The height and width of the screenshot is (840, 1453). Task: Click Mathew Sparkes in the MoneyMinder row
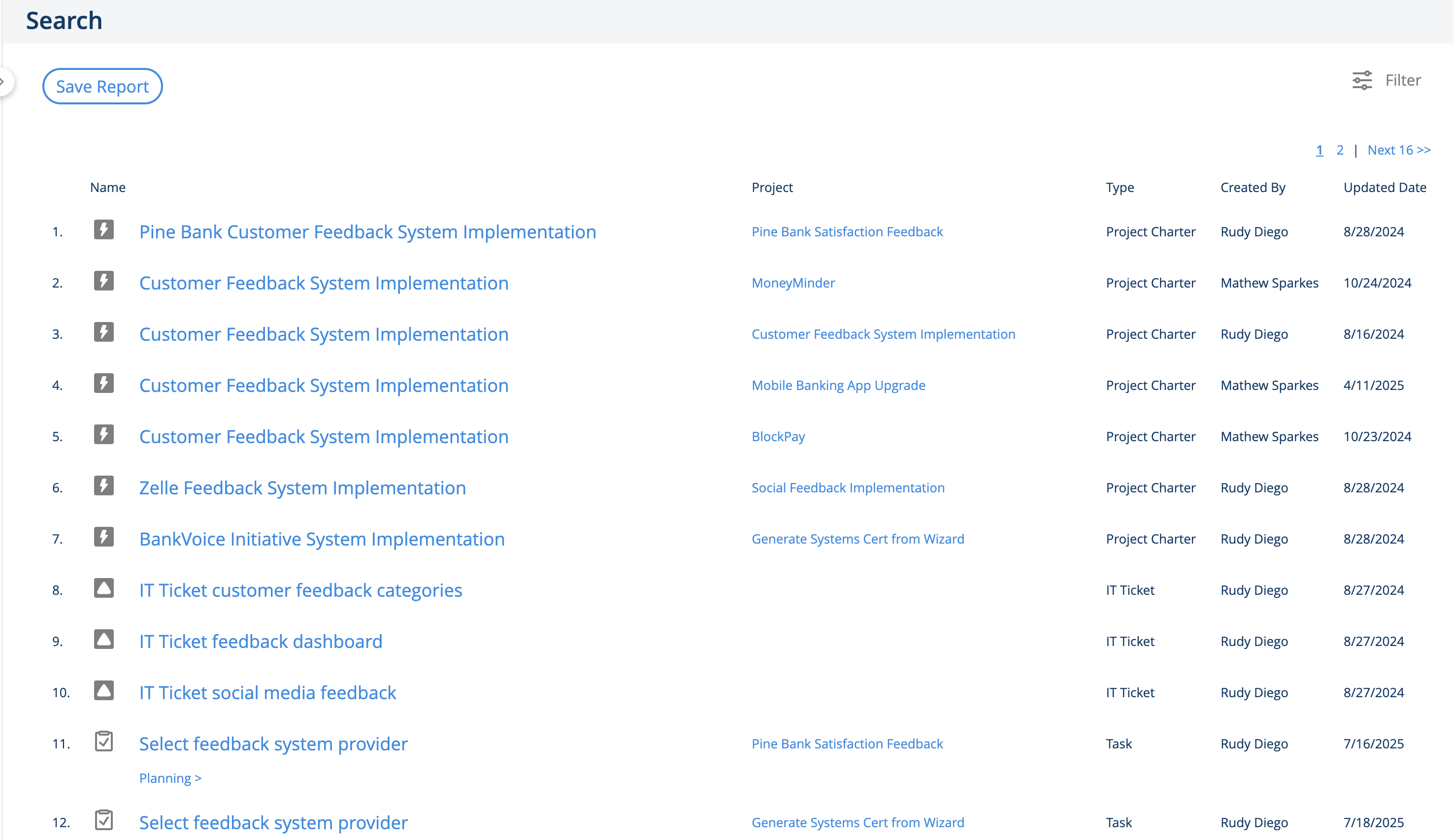(1270, 283)
